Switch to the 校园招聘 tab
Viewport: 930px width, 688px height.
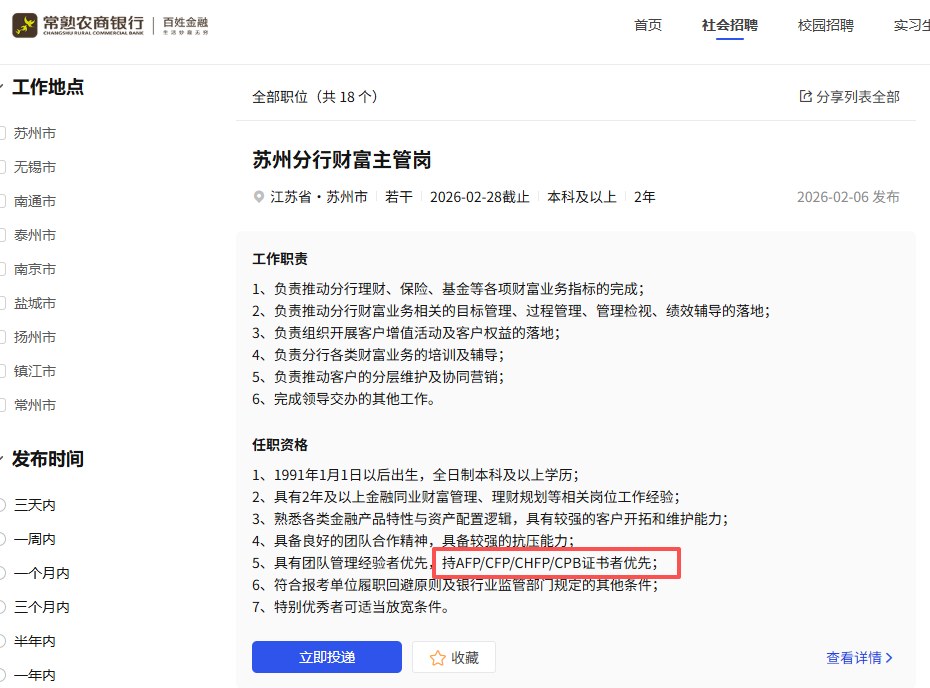pyautogui.click(x=825, y=25)
